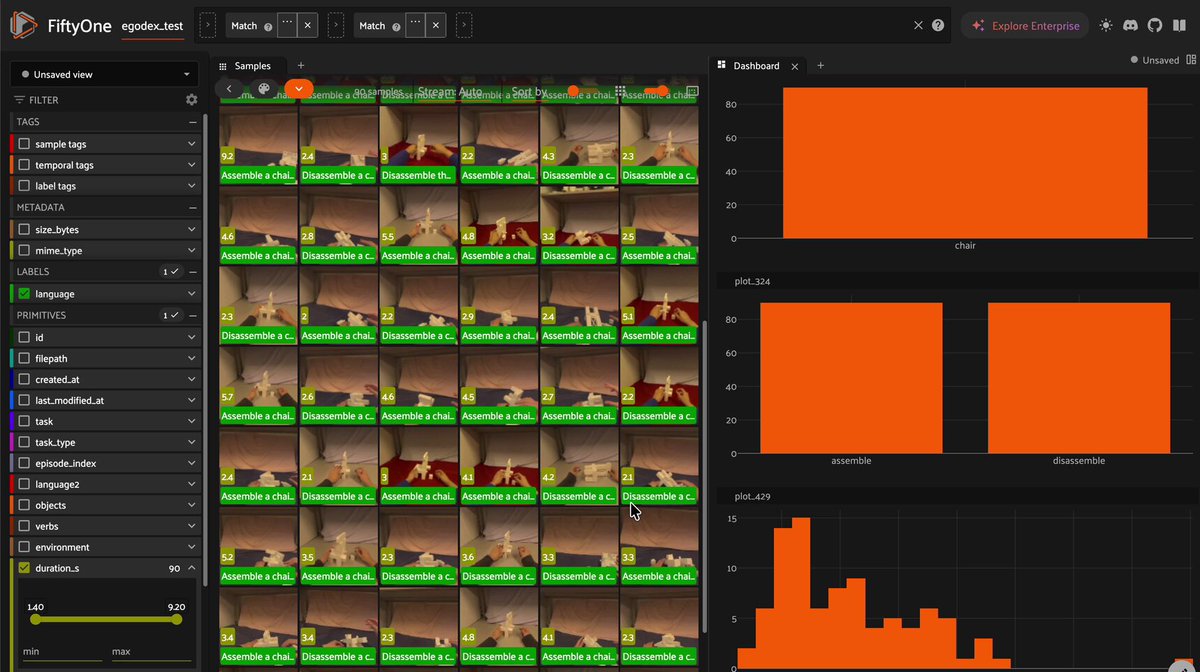The height and width of the screenshot is (672, 1200).
Task: Expand the objects field chevron
Action: point(192,505)
